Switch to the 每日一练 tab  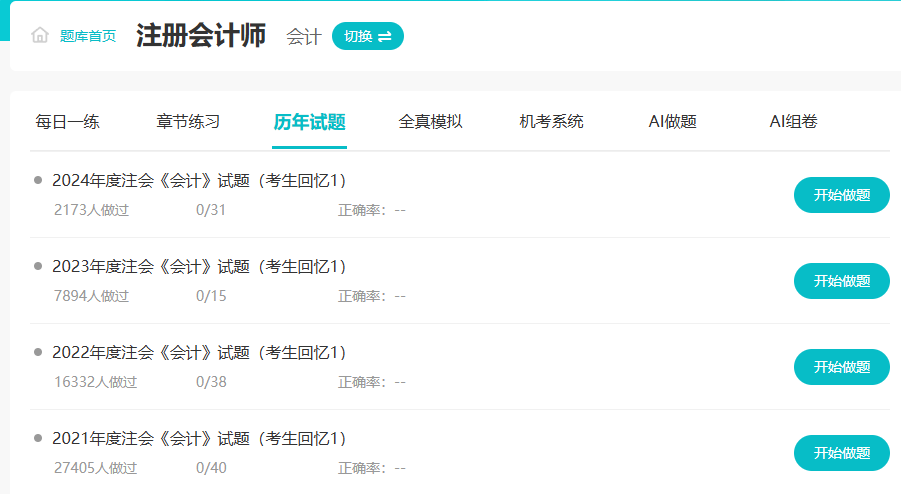point(68,122)
